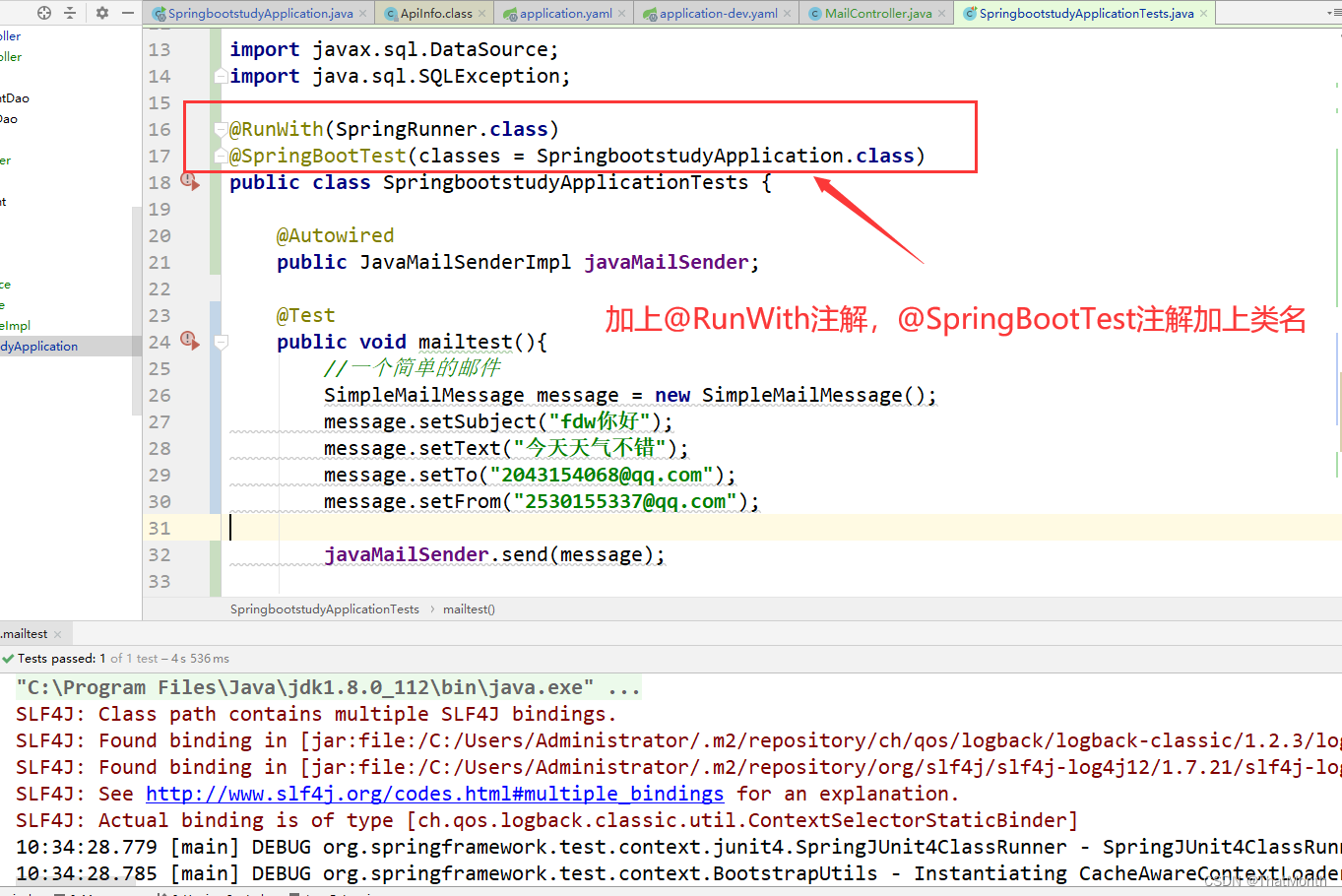
Task: Click run test gutter icon at line 24
Action: point(189,341)
